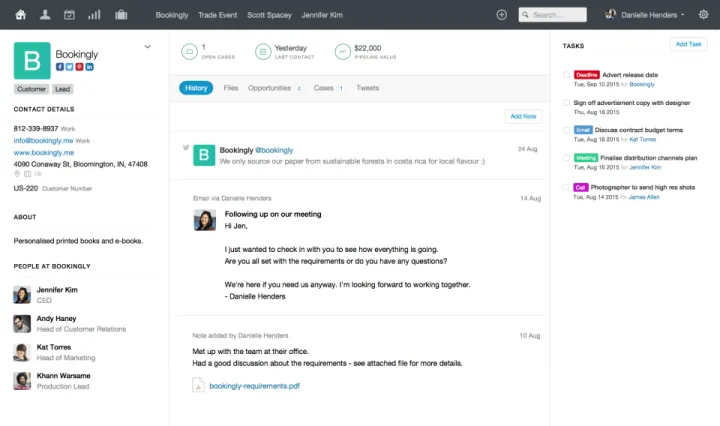This screenshot has width=720, height=426.
Task: Open the sales pipeline bar chart icon
Action: [x=94, y=15]
